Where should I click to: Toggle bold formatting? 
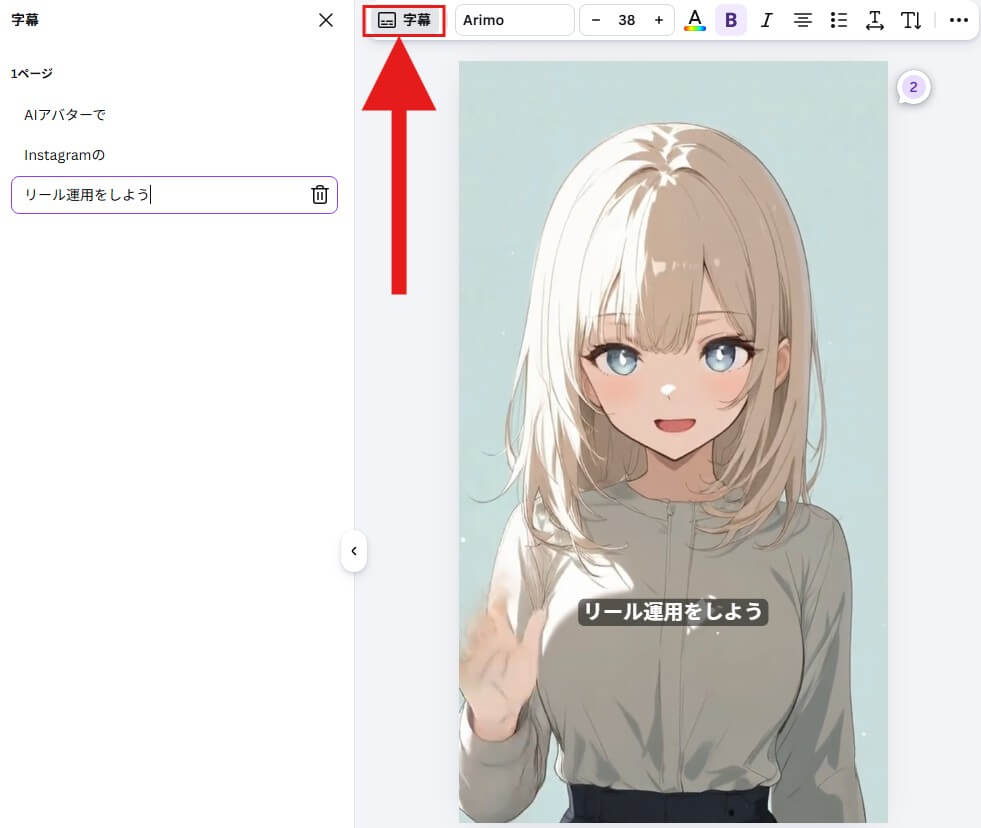click(730, 20)
